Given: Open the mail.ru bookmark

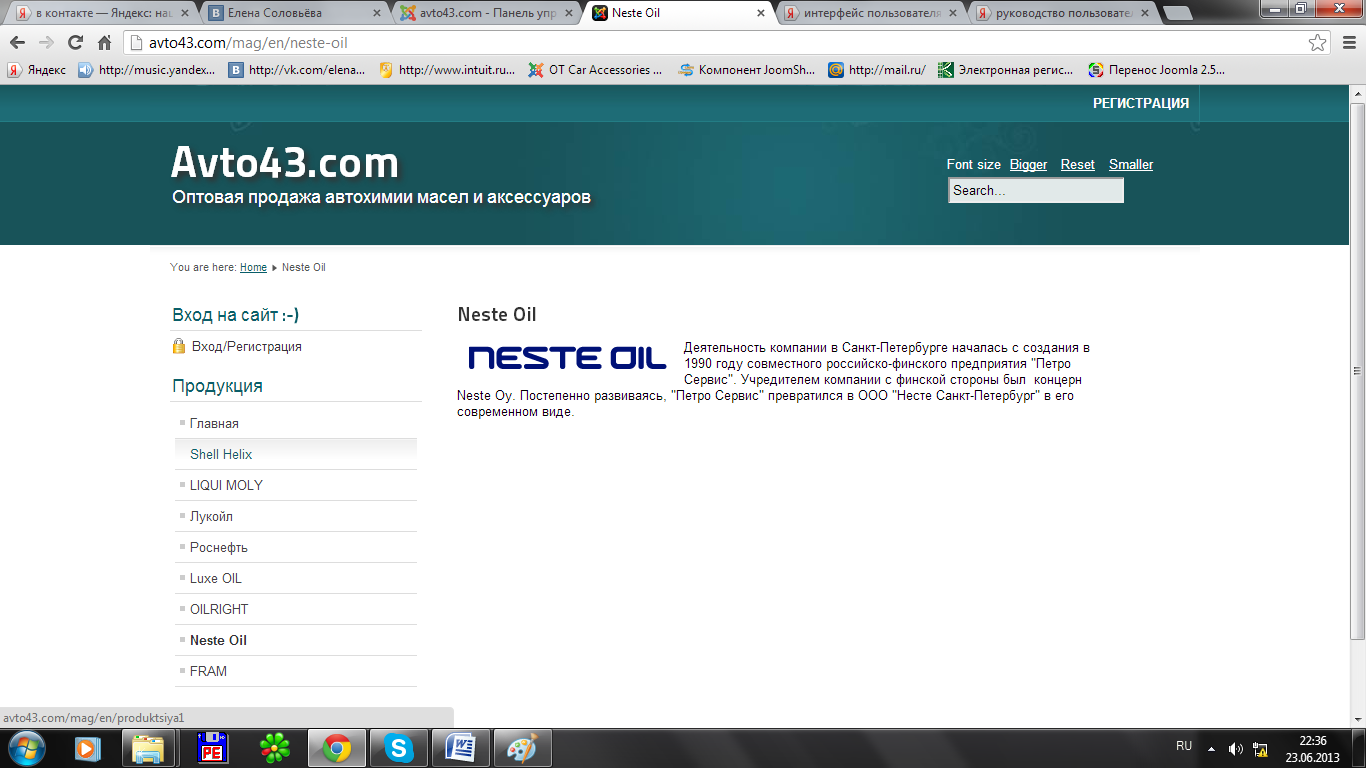Looking at the screenshot, I should tap(877, 70).
